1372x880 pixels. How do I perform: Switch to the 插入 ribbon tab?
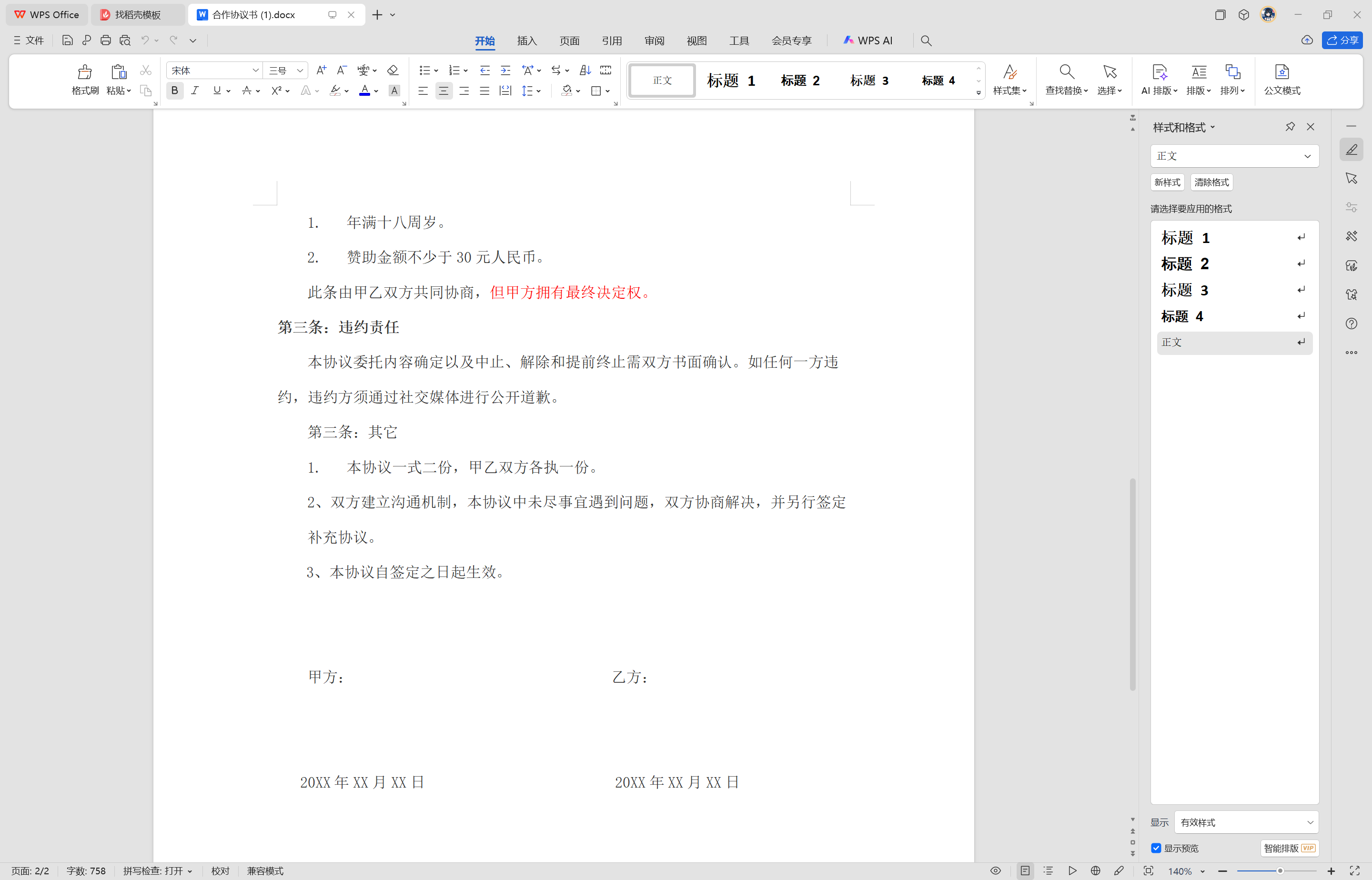pyautogui.click(x=526, y=40)
